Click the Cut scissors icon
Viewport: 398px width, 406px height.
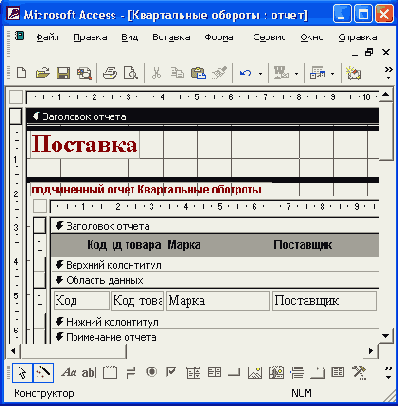(x=156, y=73)
